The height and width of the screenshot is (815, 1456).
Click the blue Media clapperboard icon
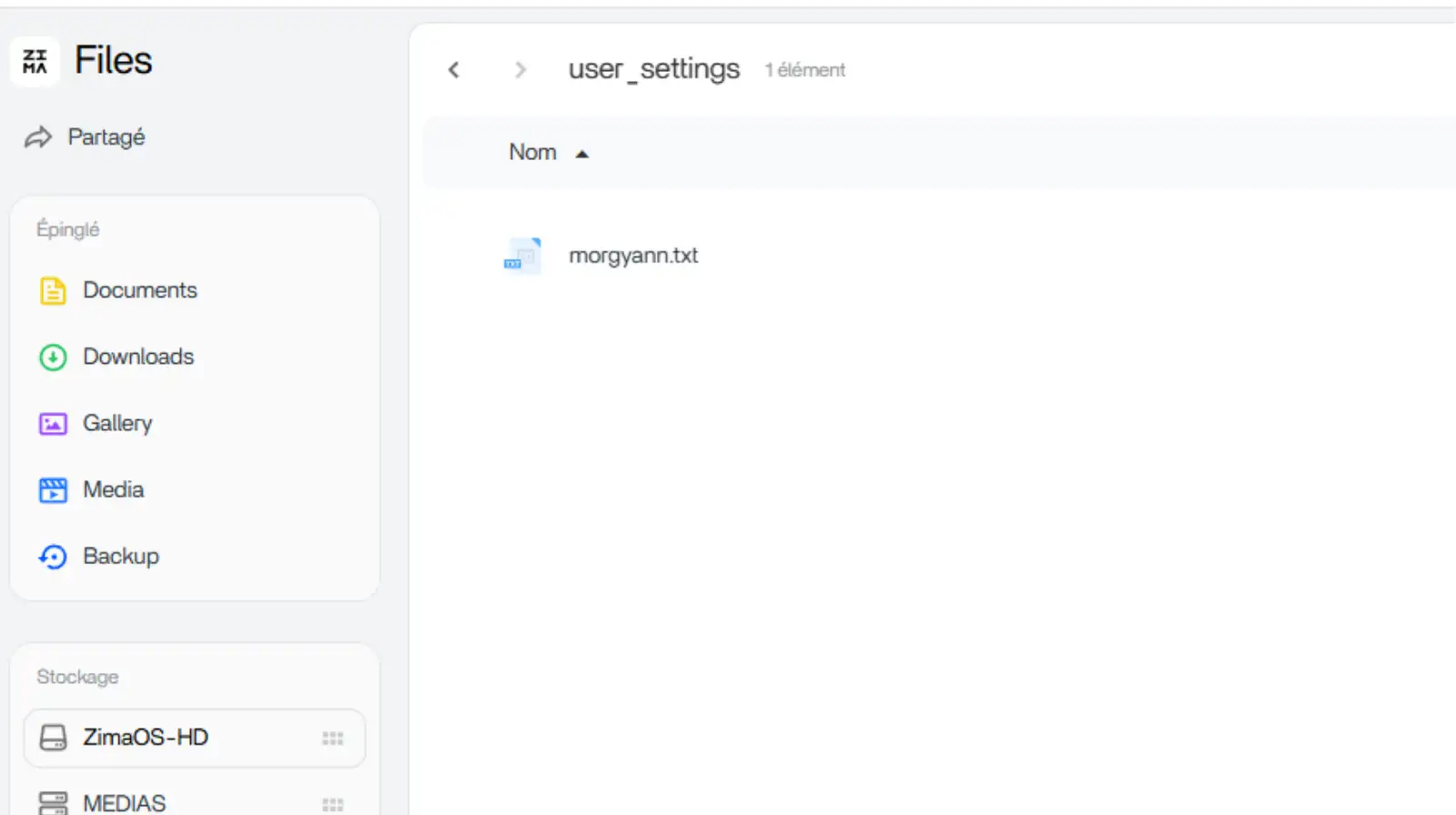click(53, 490)
